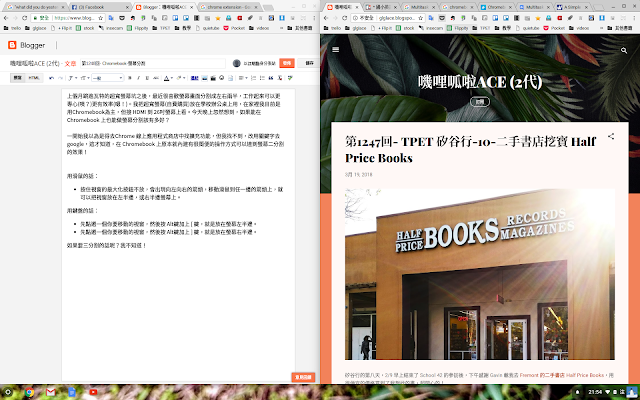This screenshot has width=640, height=400.
Task: Open Google Translate extension in left window
Action: (x=111, y=18)
